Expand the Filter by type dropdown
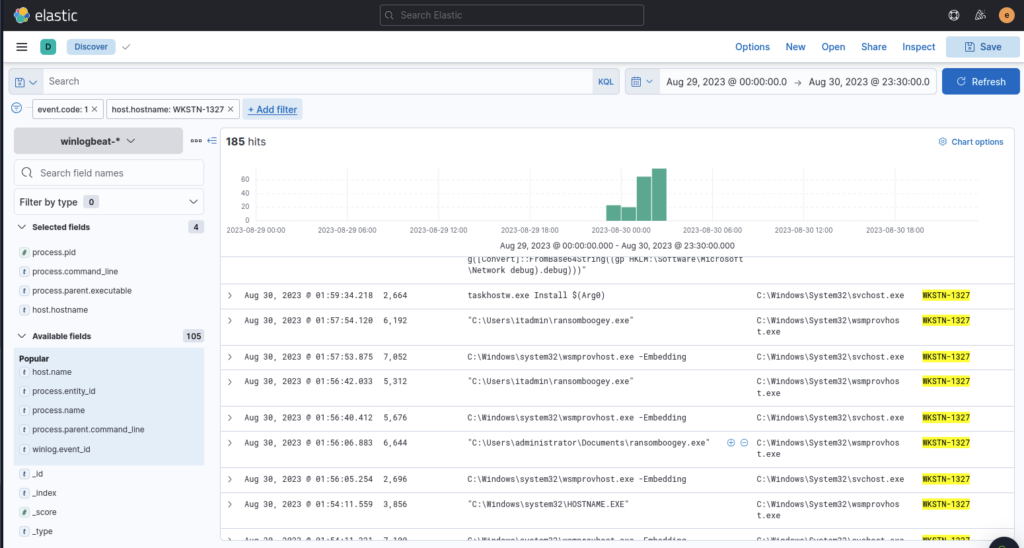Viewport: 1024px width, 548px height. (108, 202)
